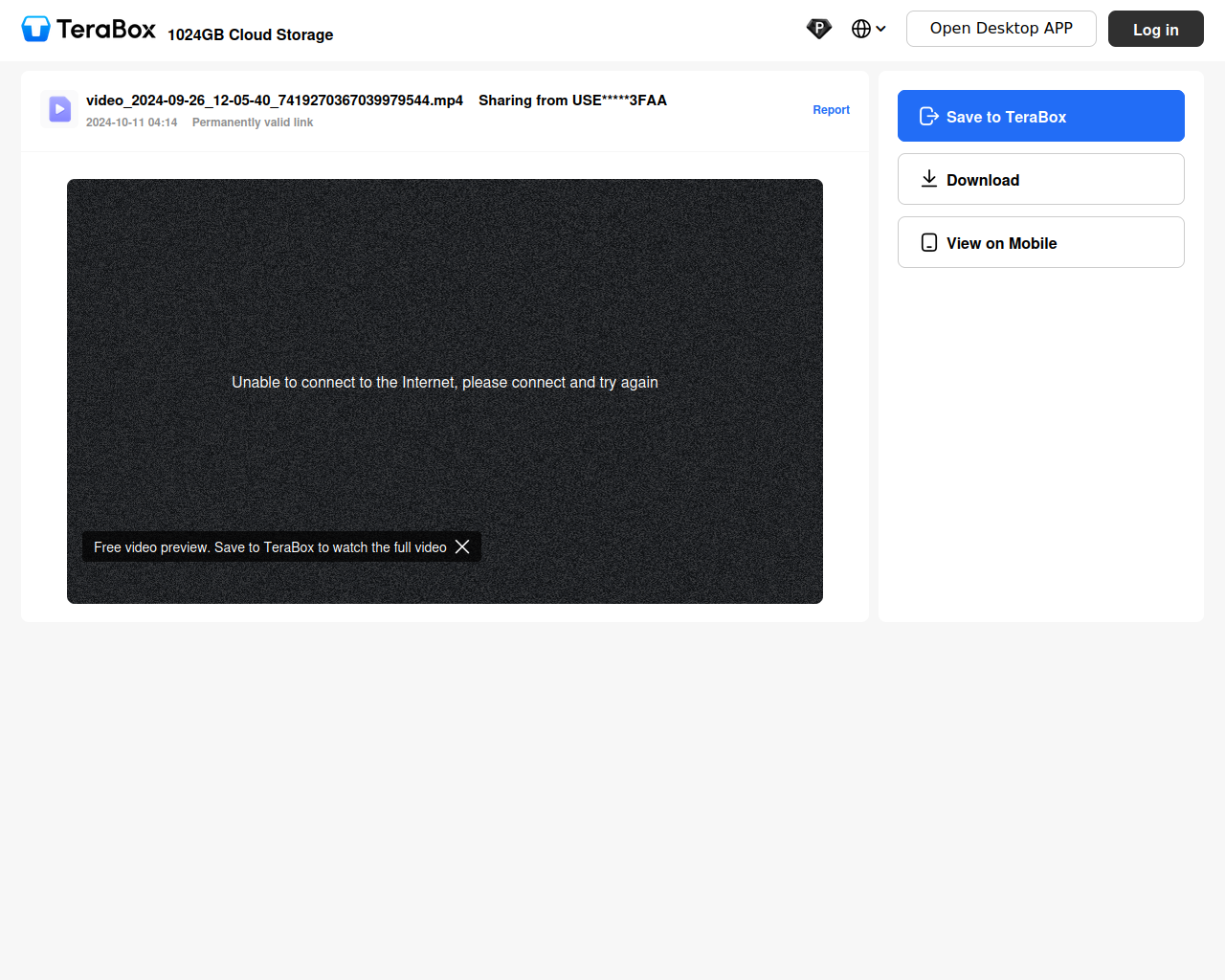Image resolution: width=1225 pixels, height=980 pixels.
Task: Click the mp4 file name text
Action: tap(275, 100)
